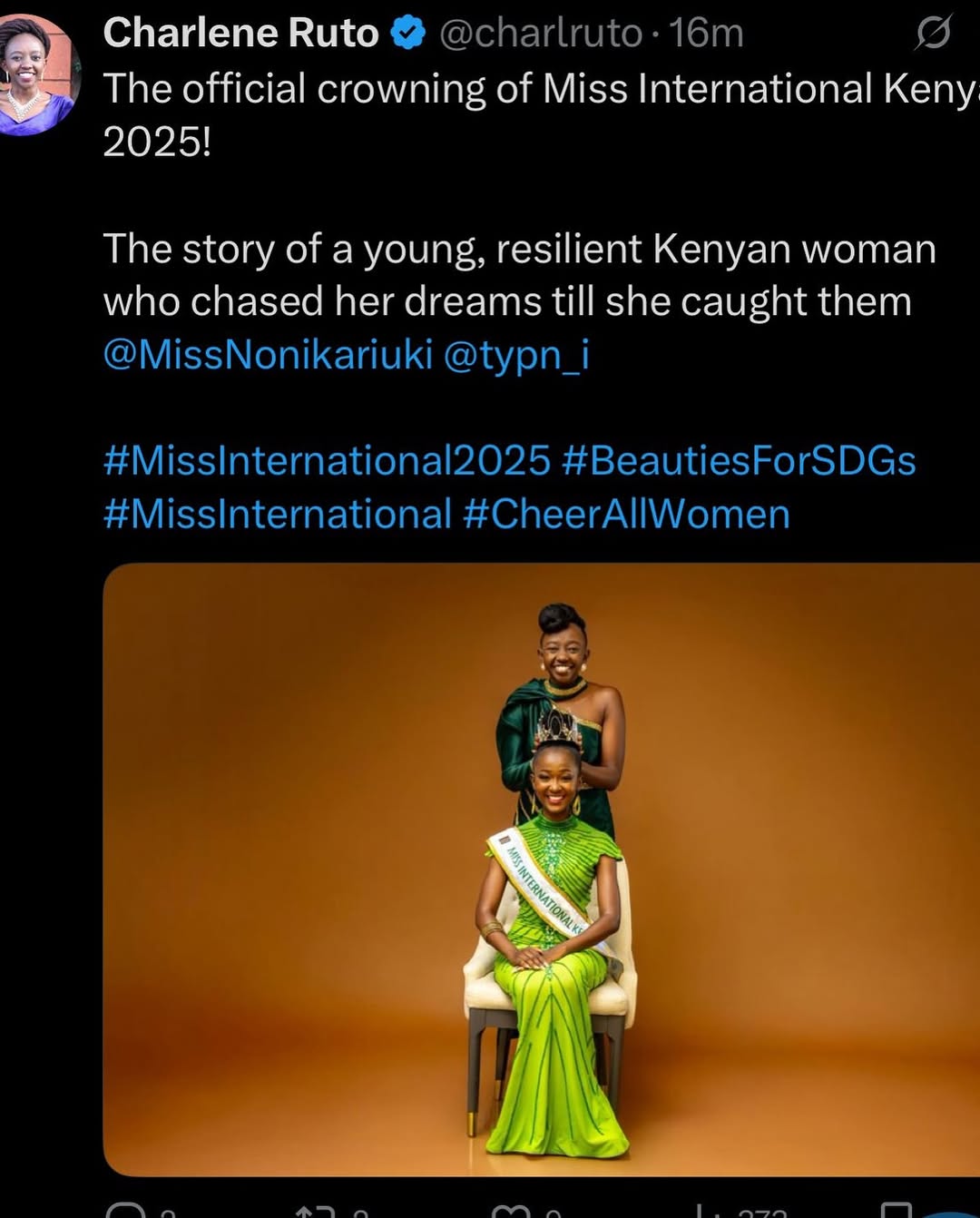Repost the tweet with retweet icon
This screenshot has height=1218, width=980.
pos(316,1212)
